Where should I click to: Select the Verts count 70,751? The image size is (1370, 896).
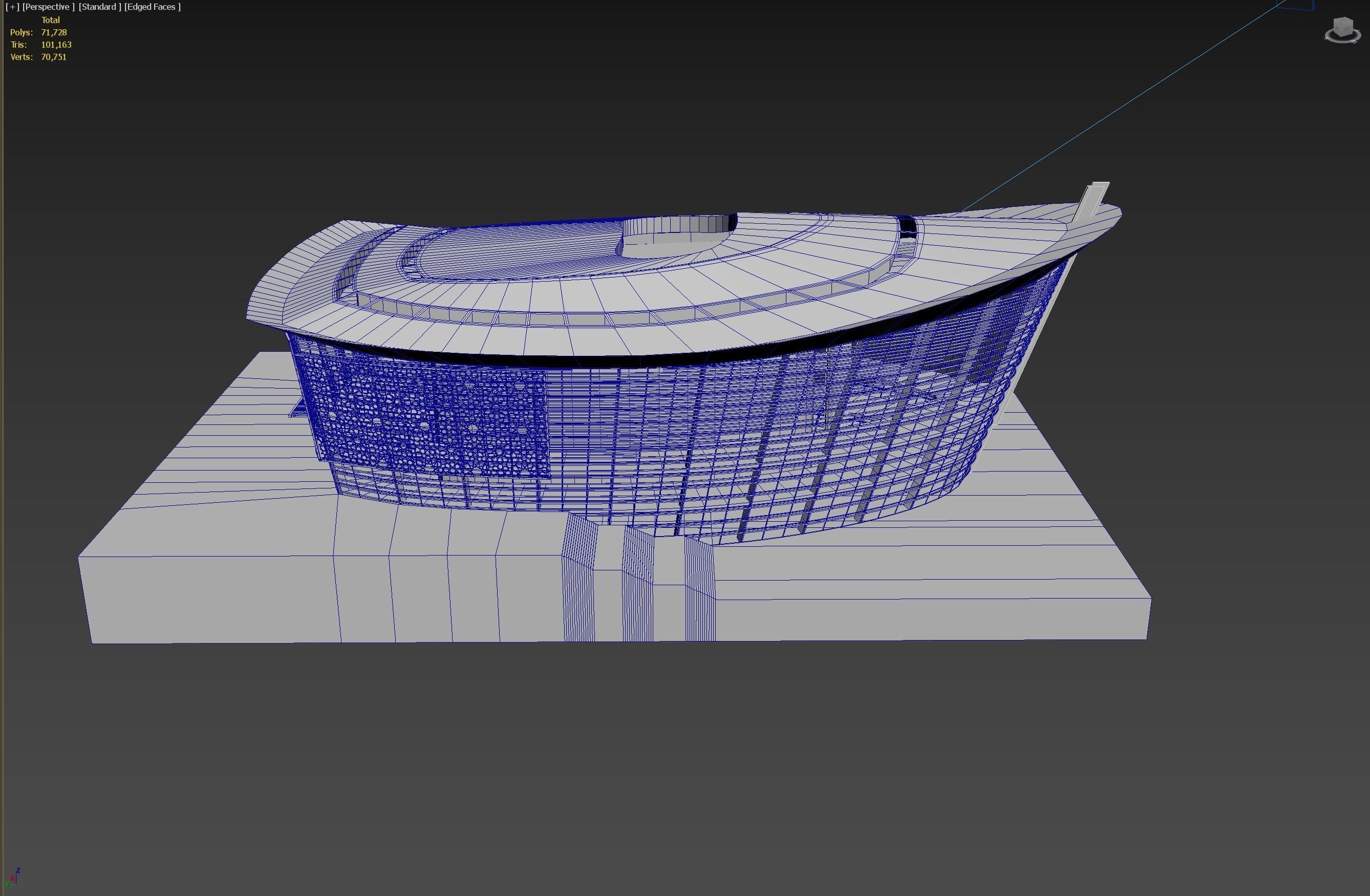tap(54, 56)
